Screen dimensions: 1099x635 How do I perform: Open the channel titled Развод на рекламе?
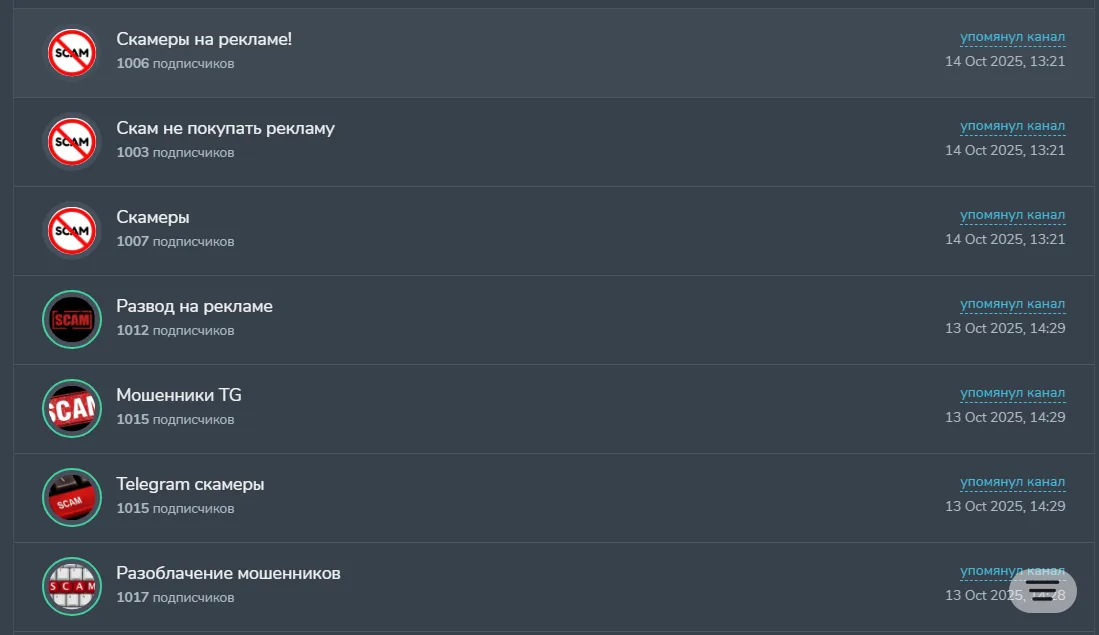coord(194,306)
